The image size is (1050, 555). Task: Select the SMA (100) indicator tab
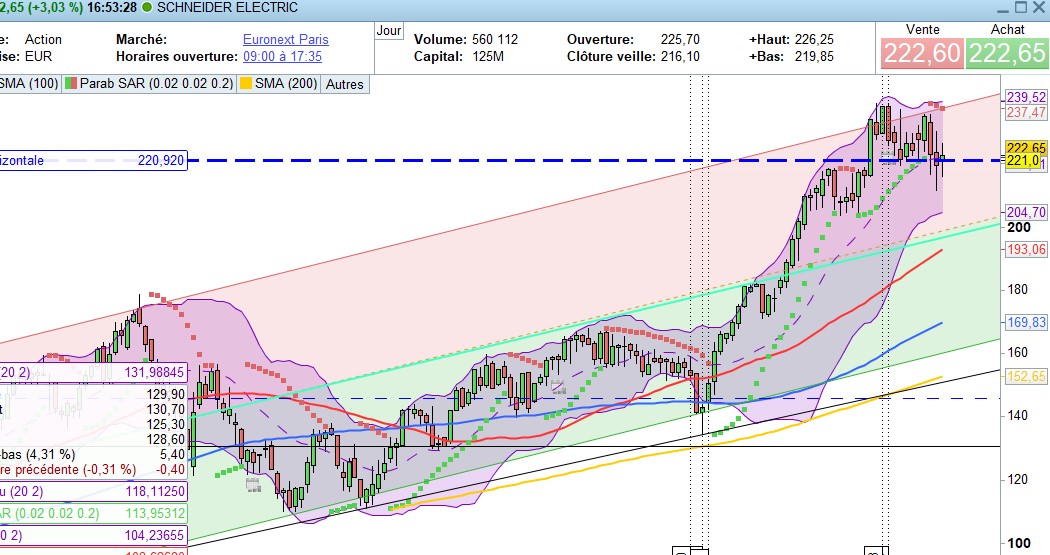coord(29,84)
